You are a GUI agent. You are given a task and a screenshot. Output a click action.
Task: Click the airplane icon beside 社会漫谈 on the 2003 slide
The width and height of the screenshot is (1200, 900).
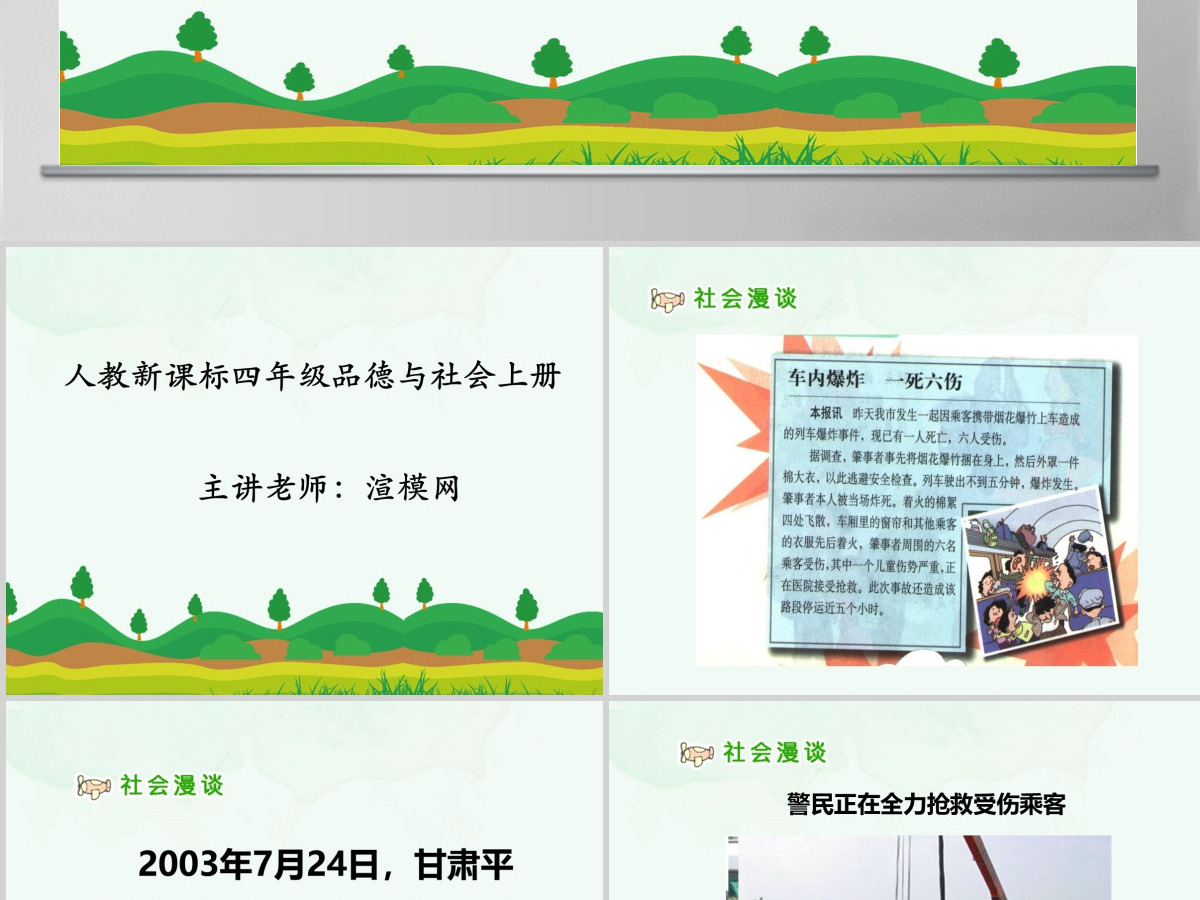pos(94,787)
